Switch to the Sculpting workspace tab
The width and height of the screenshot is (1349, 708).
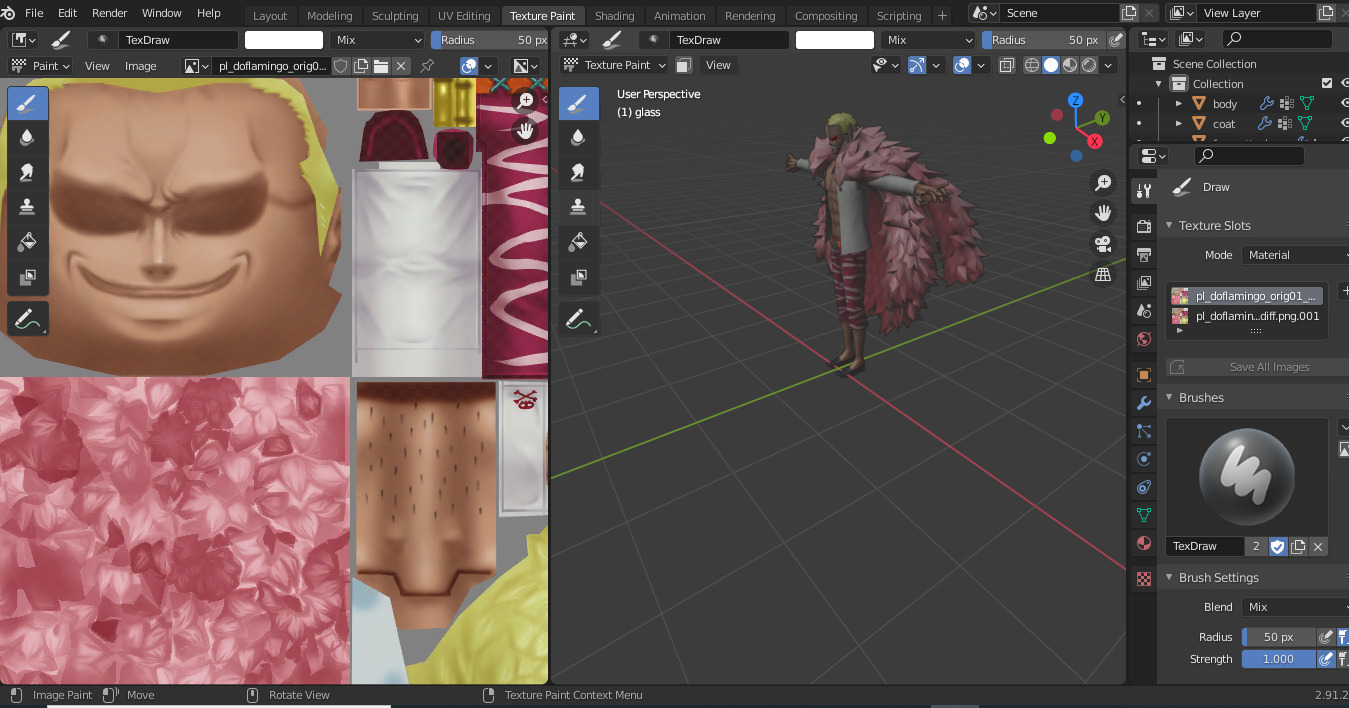tap(395, 15)
